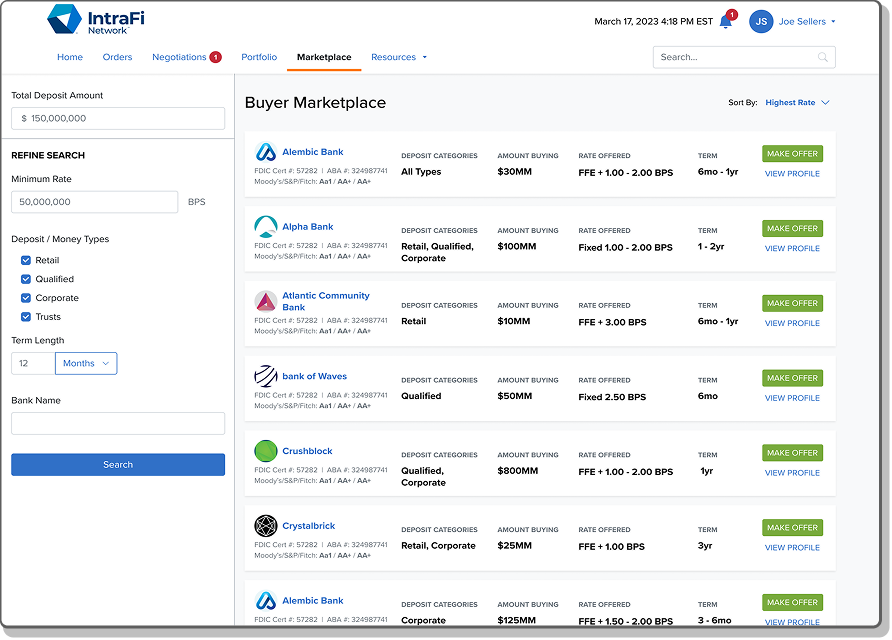
Task: Click the Alpha Bank logo icon
Action: tap(265, 228)
